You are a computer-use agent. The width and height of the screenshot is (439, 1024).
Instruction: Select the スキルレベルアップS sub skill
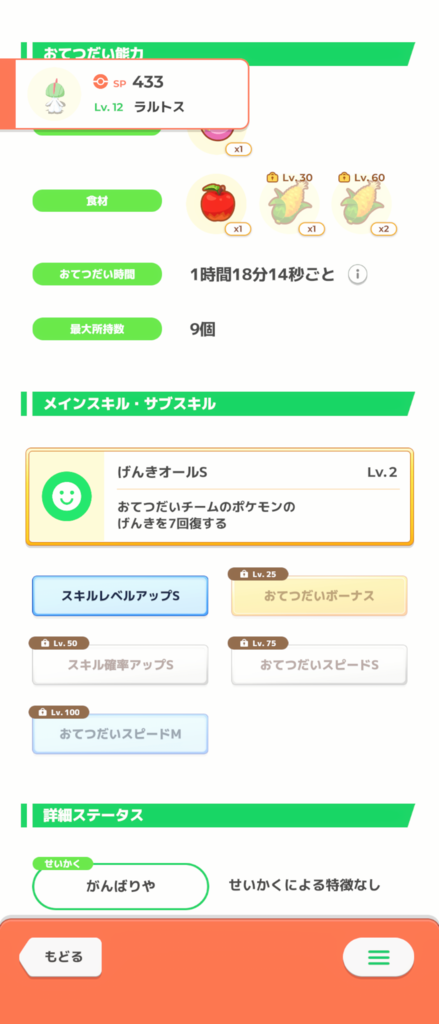pos(120,596)
